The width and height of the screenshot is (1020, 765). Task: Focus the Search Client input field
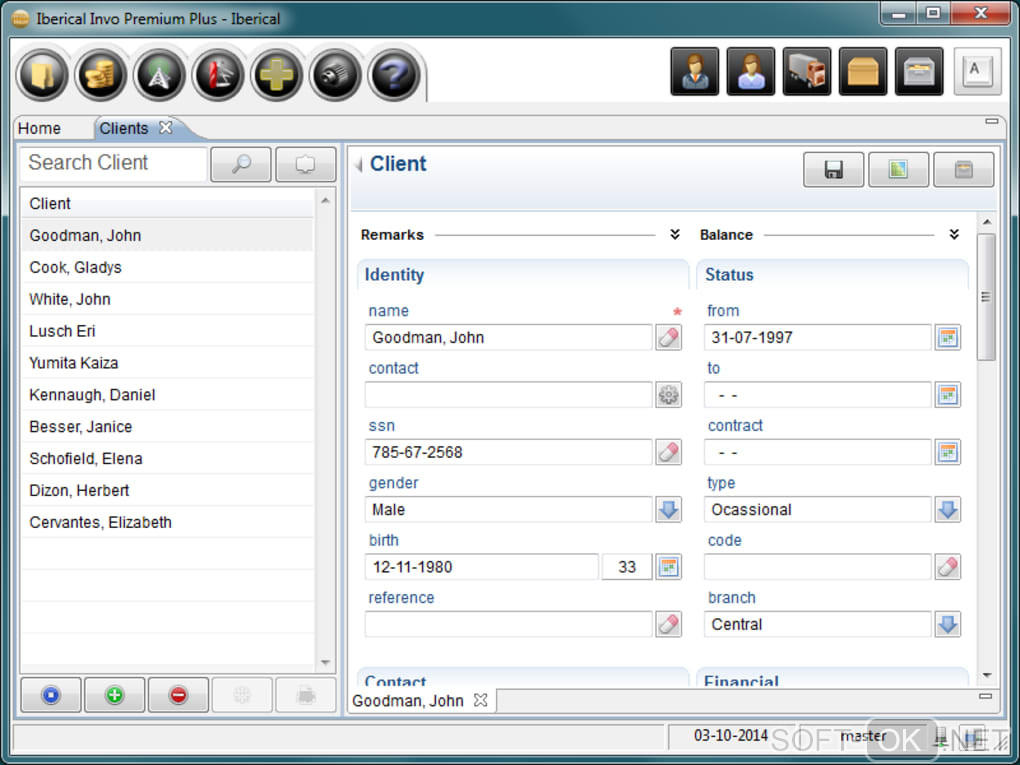point(114,163)
